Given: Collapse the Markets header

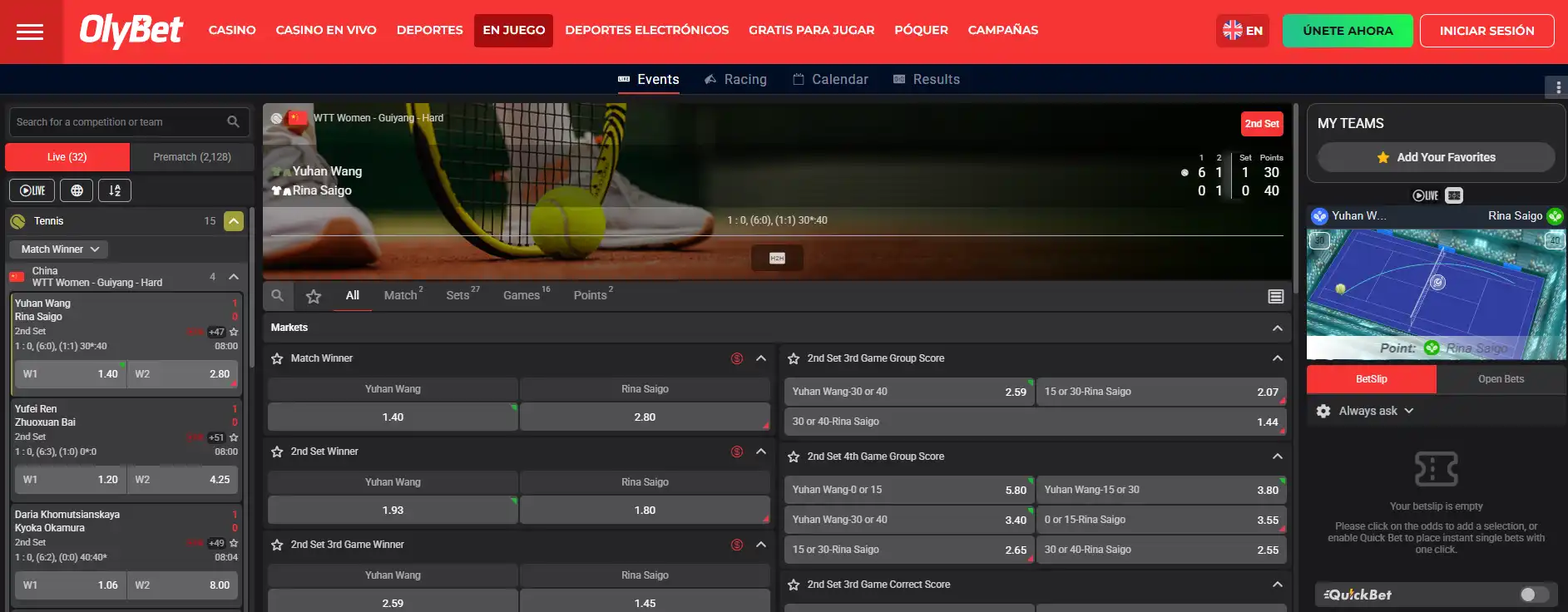Looking at the screenshot, I should 1278,328.
